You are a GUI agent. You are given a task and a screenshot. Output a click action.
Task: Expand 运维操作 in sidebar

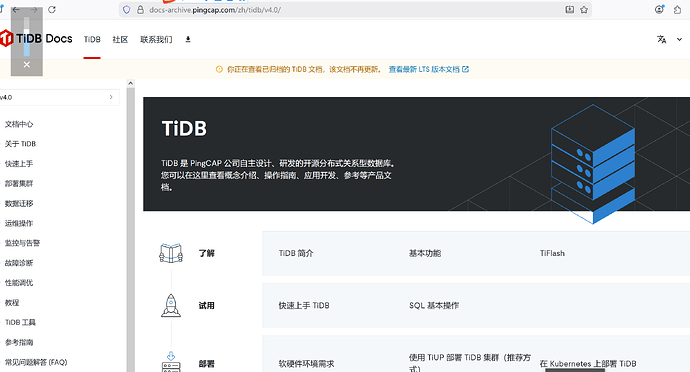click(x=19, y=223)
